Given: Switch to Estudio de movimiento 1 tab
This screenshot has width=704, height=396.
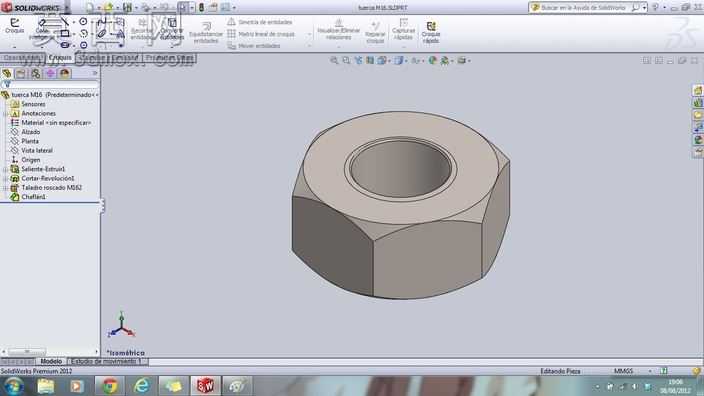Looking at the screenshot, I should [x=107, y=361].
